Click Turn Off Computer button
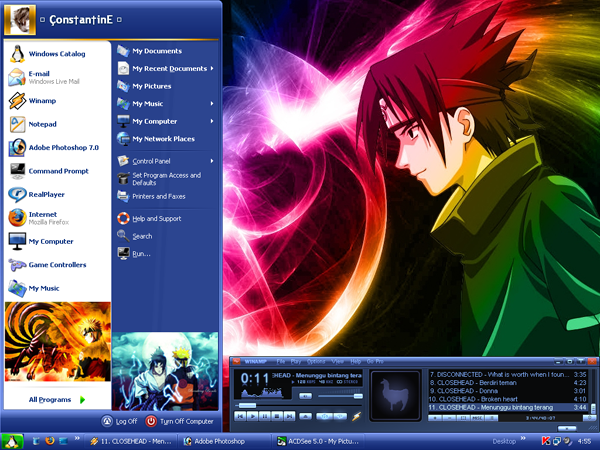Image resolution: width=600 pixels, height=450 pixels. click(x=179, y=421)
